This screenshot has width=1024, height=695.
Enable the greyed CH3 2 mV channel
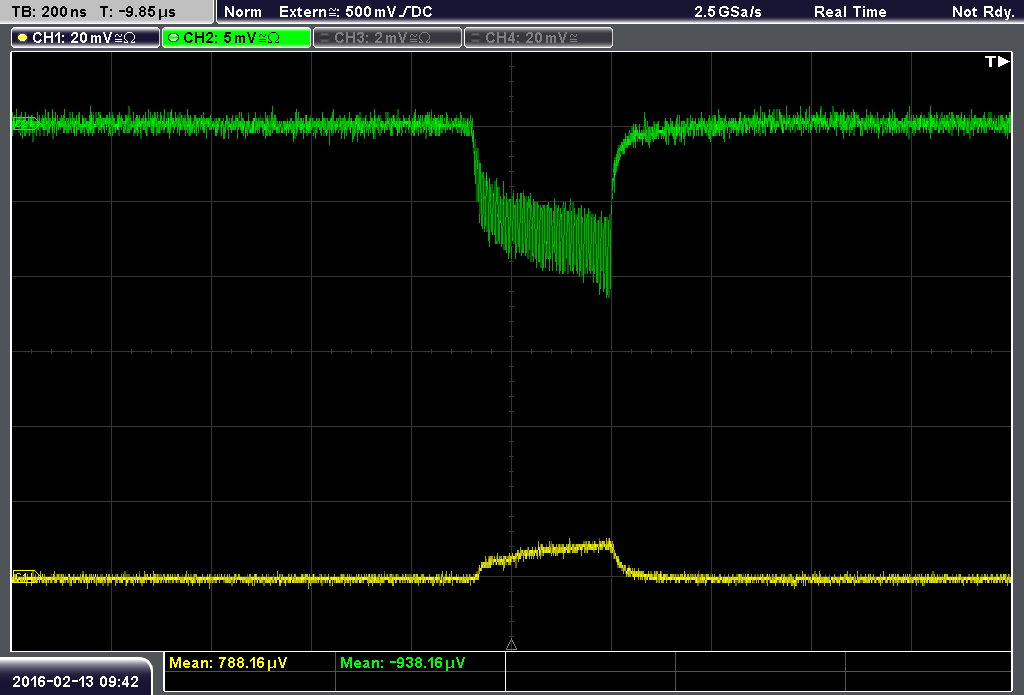coord(387,38)
